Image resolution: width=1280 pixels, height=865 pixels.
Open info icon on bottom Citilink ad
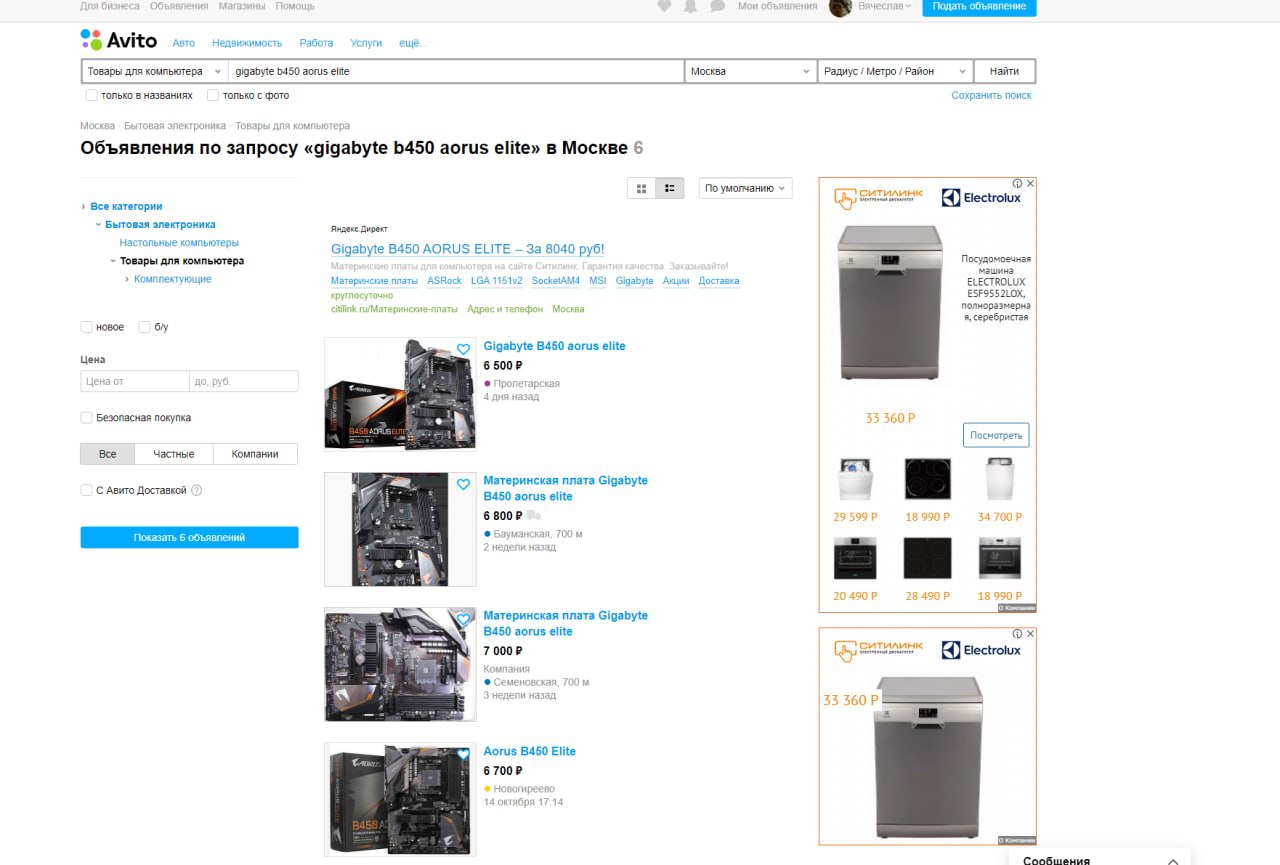point(1017,634)
